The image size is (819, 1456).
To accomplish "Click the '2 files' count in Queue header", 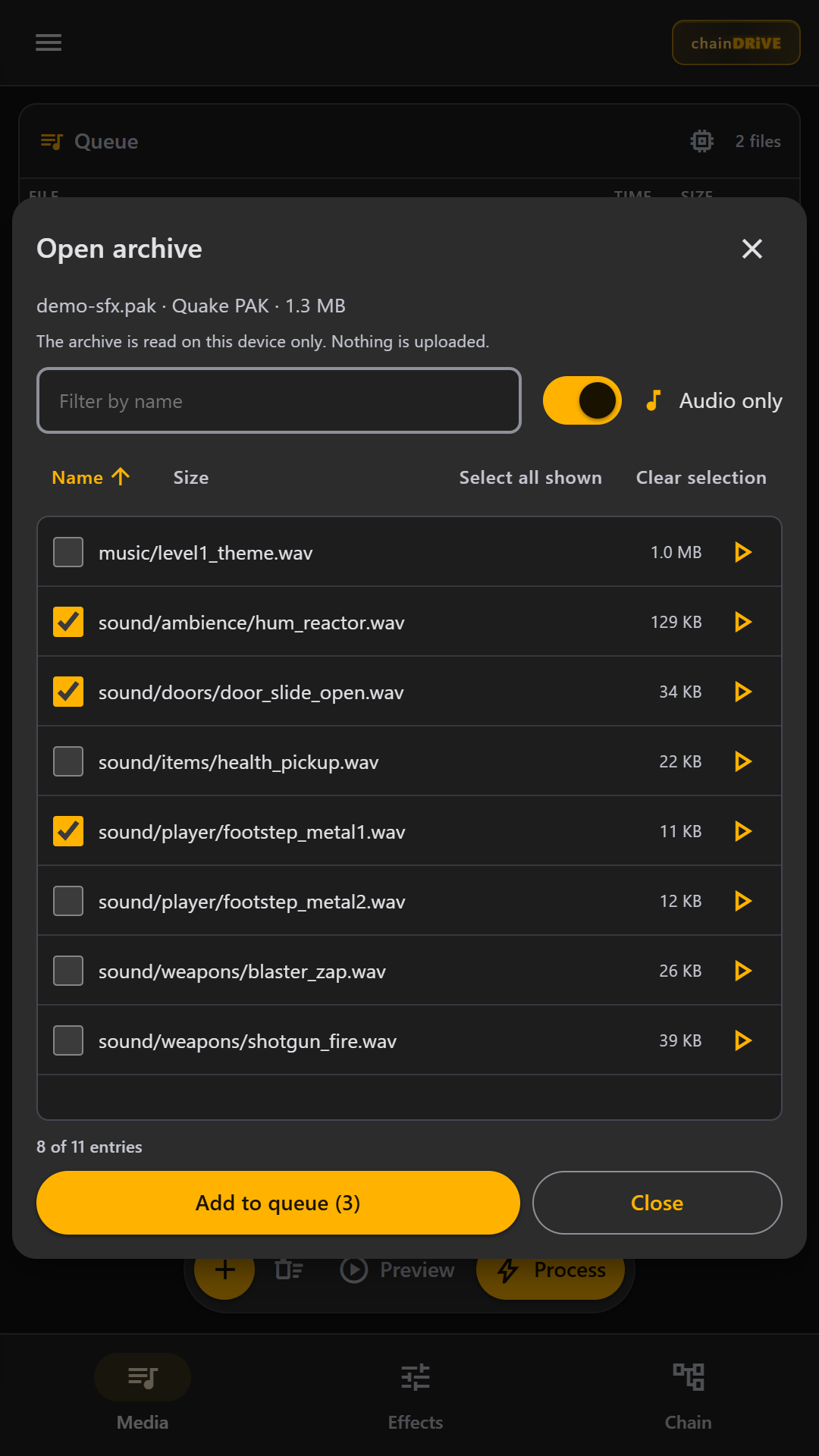I will [758, 141].
